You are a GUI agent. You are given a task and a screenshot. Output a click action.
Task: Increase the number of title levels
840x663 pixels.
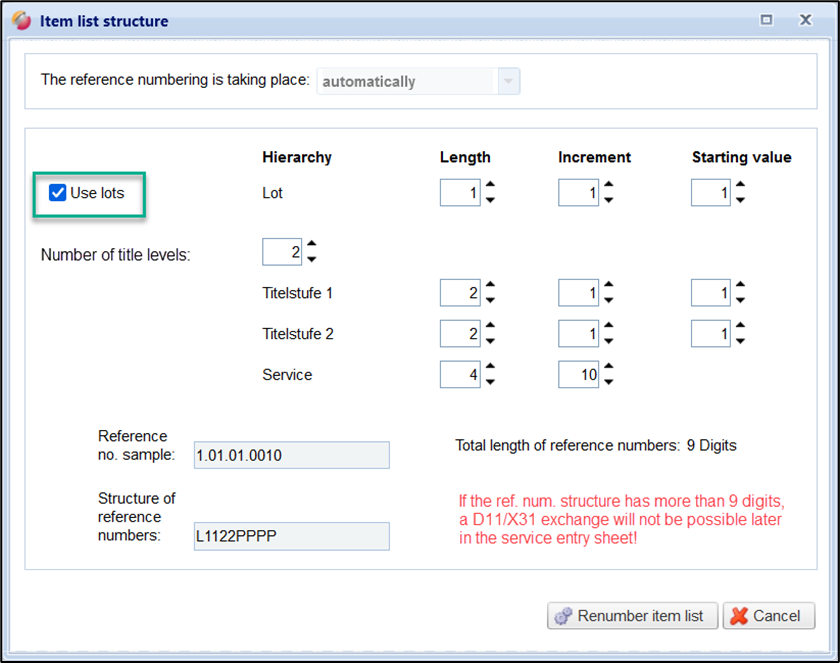coord(312,244)
